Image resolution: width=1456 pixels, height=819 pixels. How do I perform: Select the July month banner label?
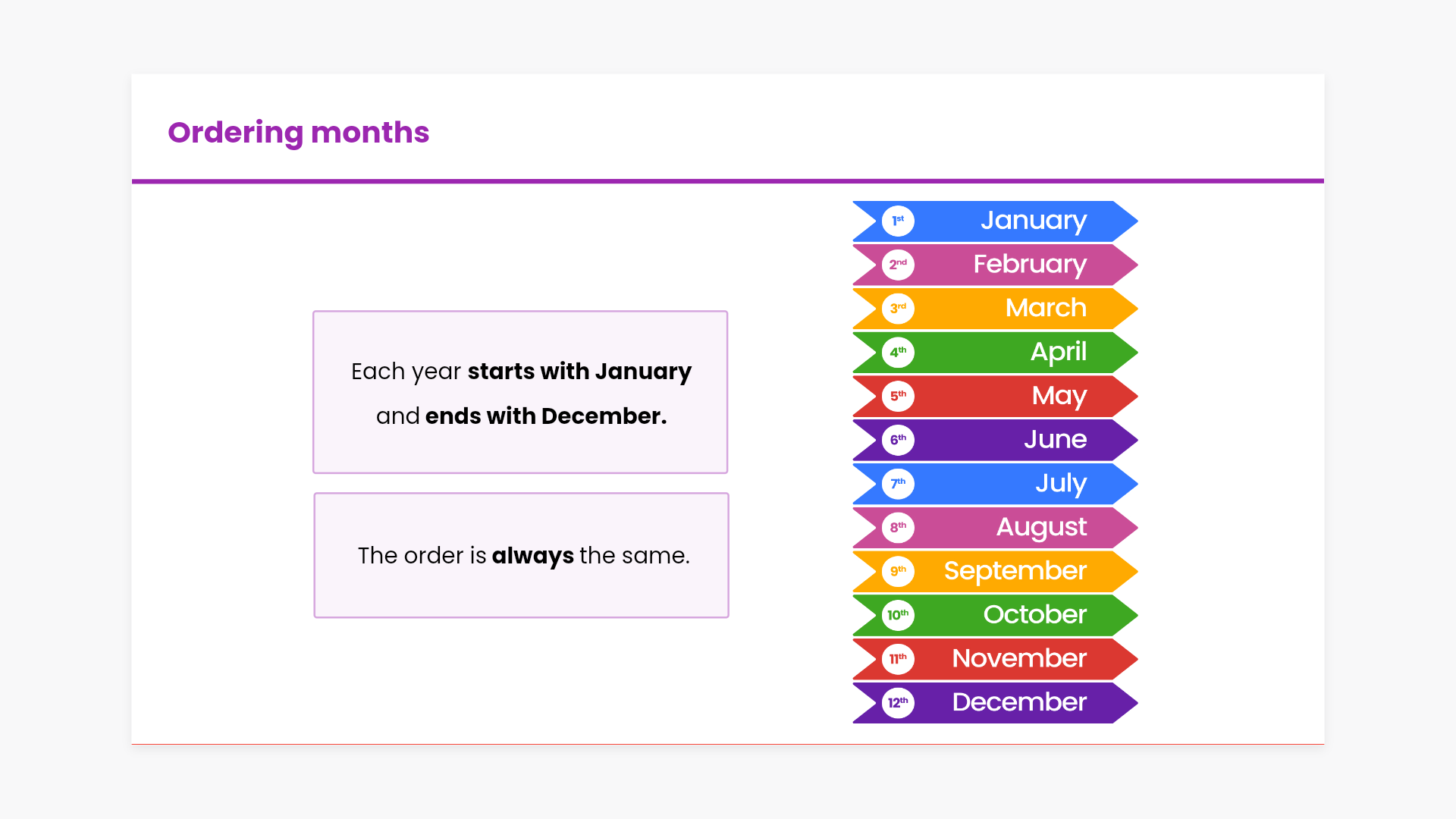point(1060,484)
